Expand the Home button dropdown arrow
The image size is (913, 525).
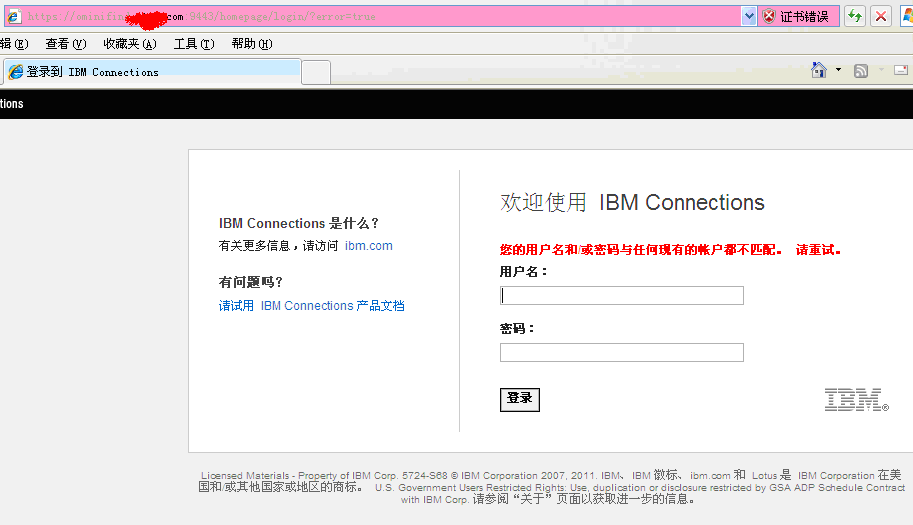click(x=838, y=70)
